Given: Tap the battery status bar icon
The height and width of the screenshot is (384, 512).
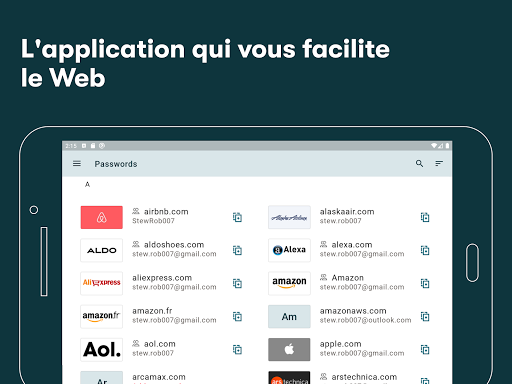Looking at the screenshot, I should (x=447, y=146).
